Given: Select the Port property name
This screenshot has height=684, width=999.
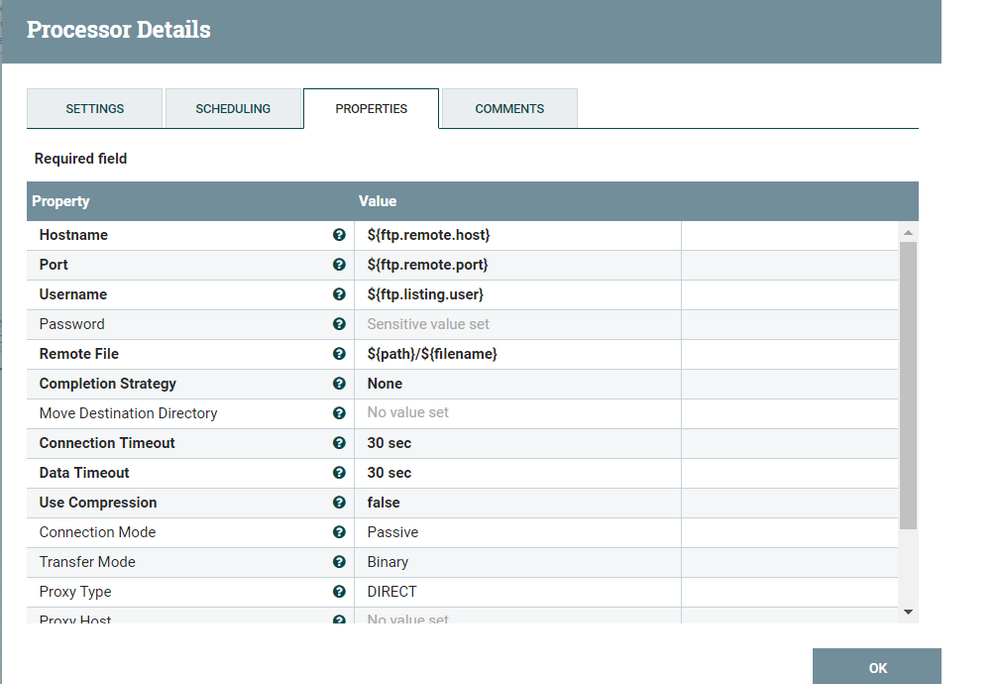Looking at the screenshot, I should point(54,264).
